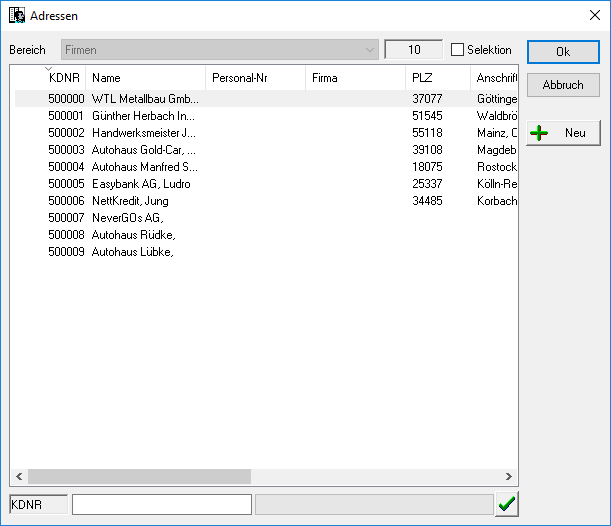Enable the Selektion checkbox
The image size is (611, 526).
(457, 50)
